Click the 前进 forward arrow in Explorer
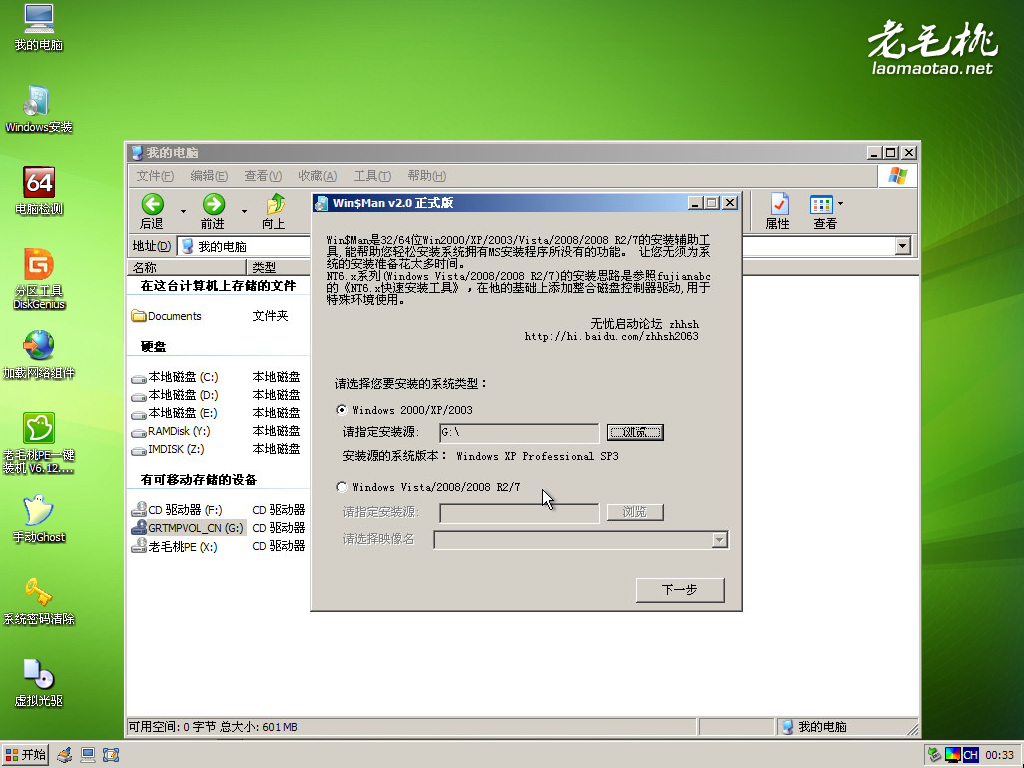Screen dimensions: 1024x768 pyautogui.click(x=213, y=212)
